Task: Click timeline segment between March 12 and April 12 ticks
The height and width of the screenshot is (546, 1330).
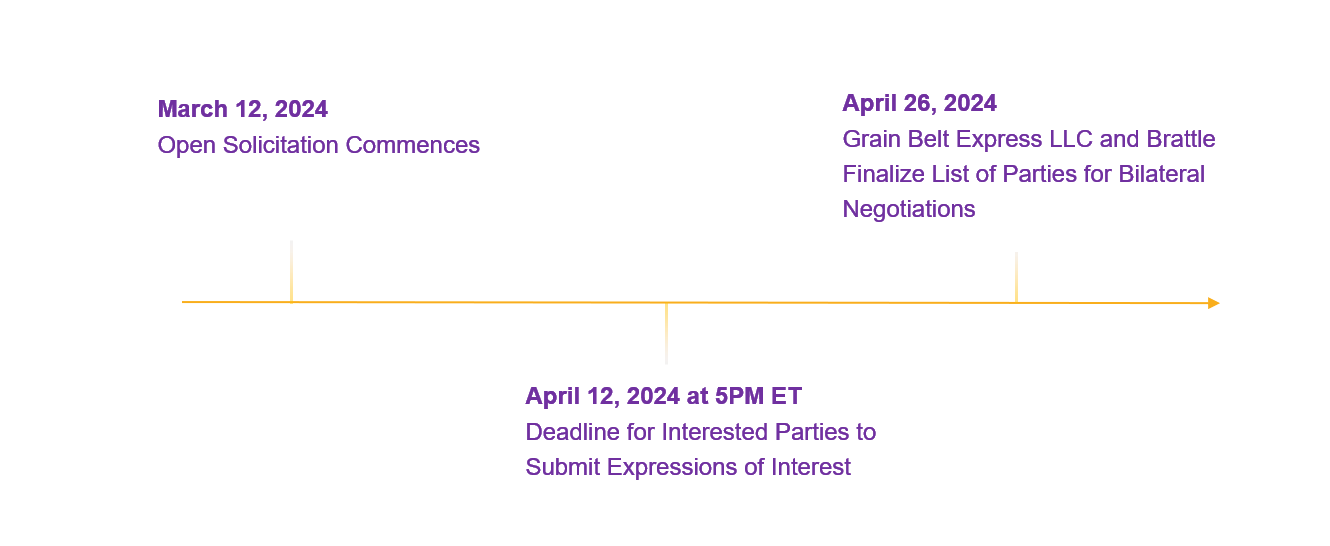Action: coord(478,302)
